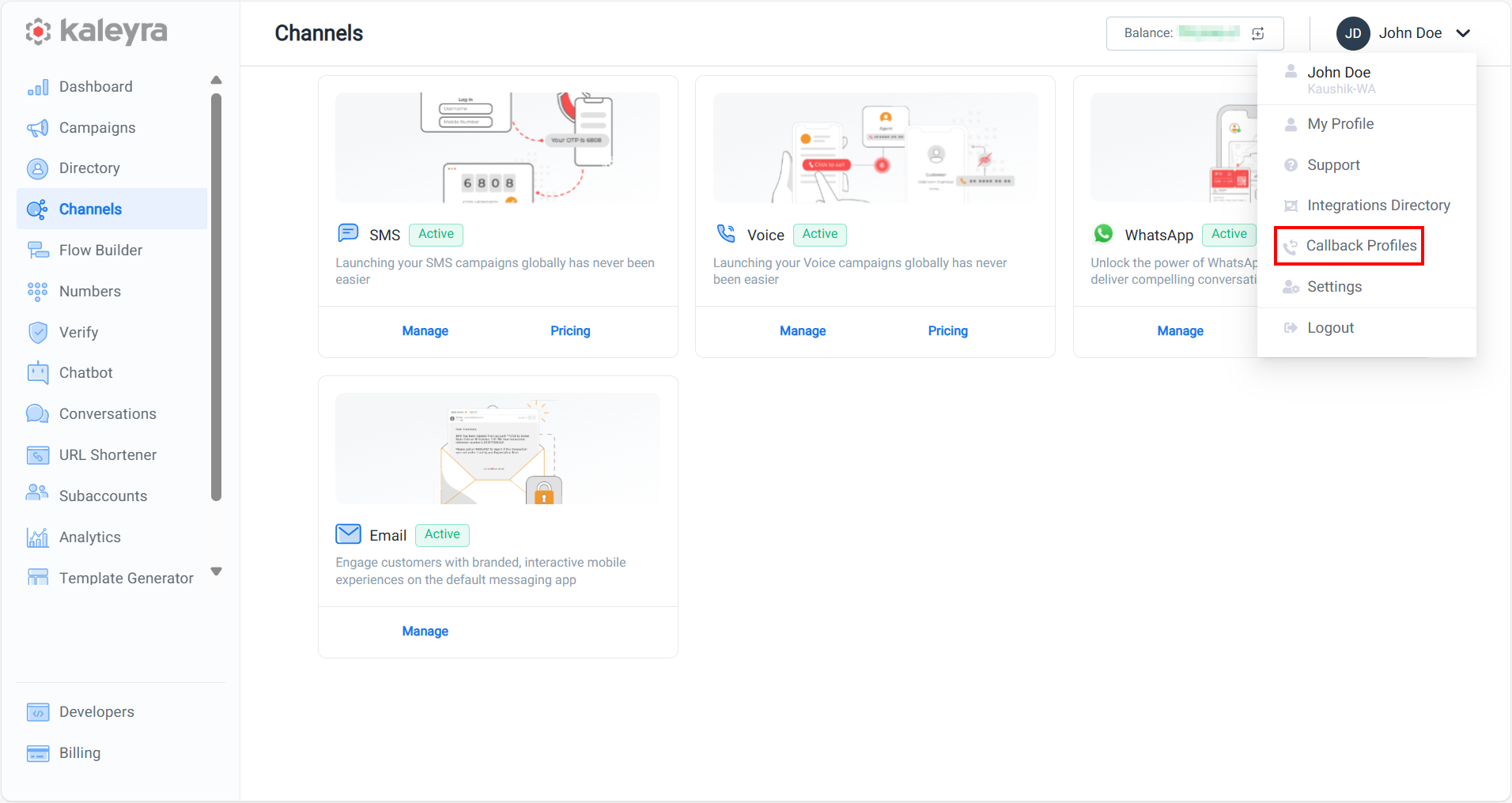Click the Active badge on Voice
Screen dimensions: 1512x803
820,234
